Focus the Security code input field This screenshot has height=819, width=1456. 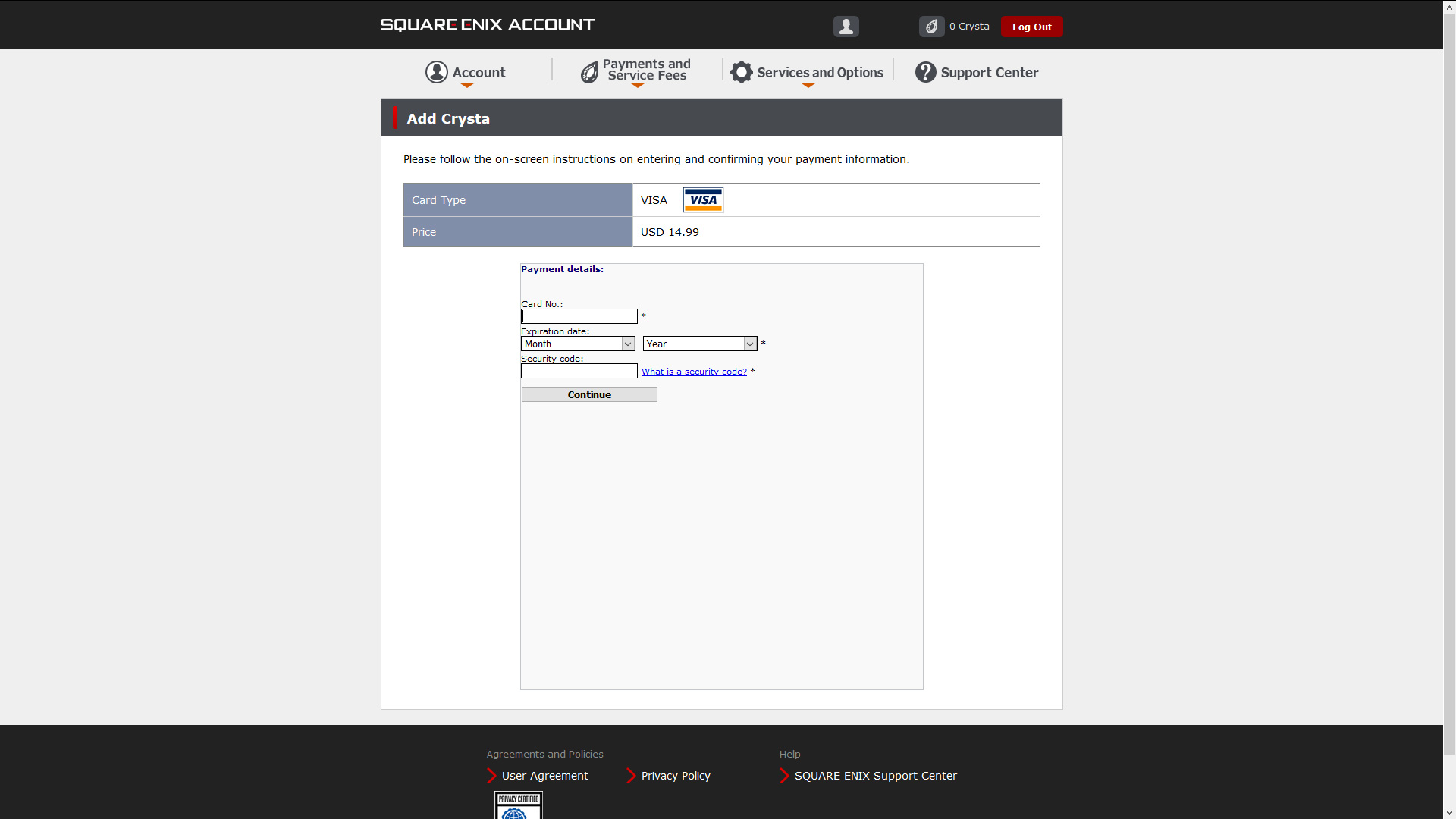(579, 371)
